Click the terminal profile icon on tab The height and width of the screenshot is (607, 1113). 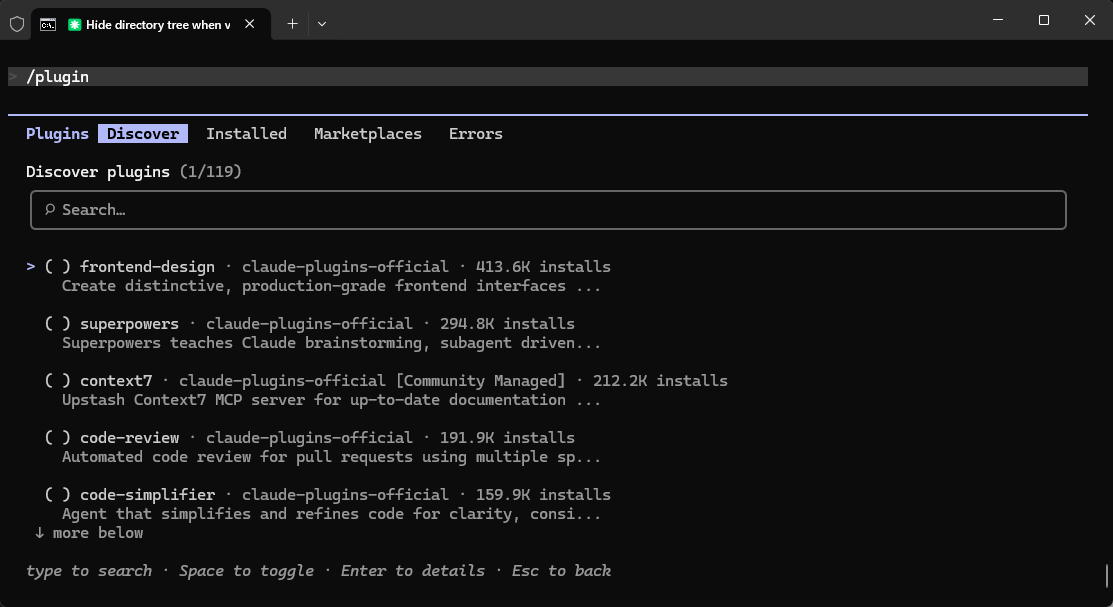click(48, 25)
